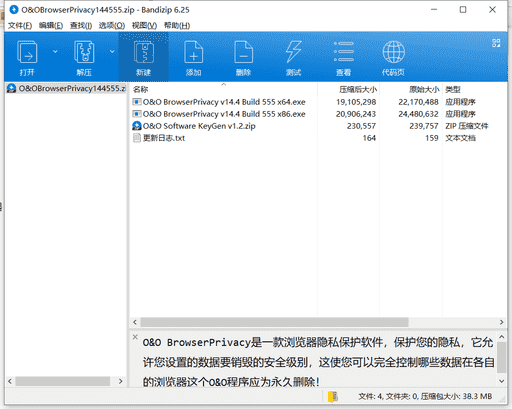Click the comment pane scroll down arrow
Screen dimensions: 512x409
[x=502, y=381]
